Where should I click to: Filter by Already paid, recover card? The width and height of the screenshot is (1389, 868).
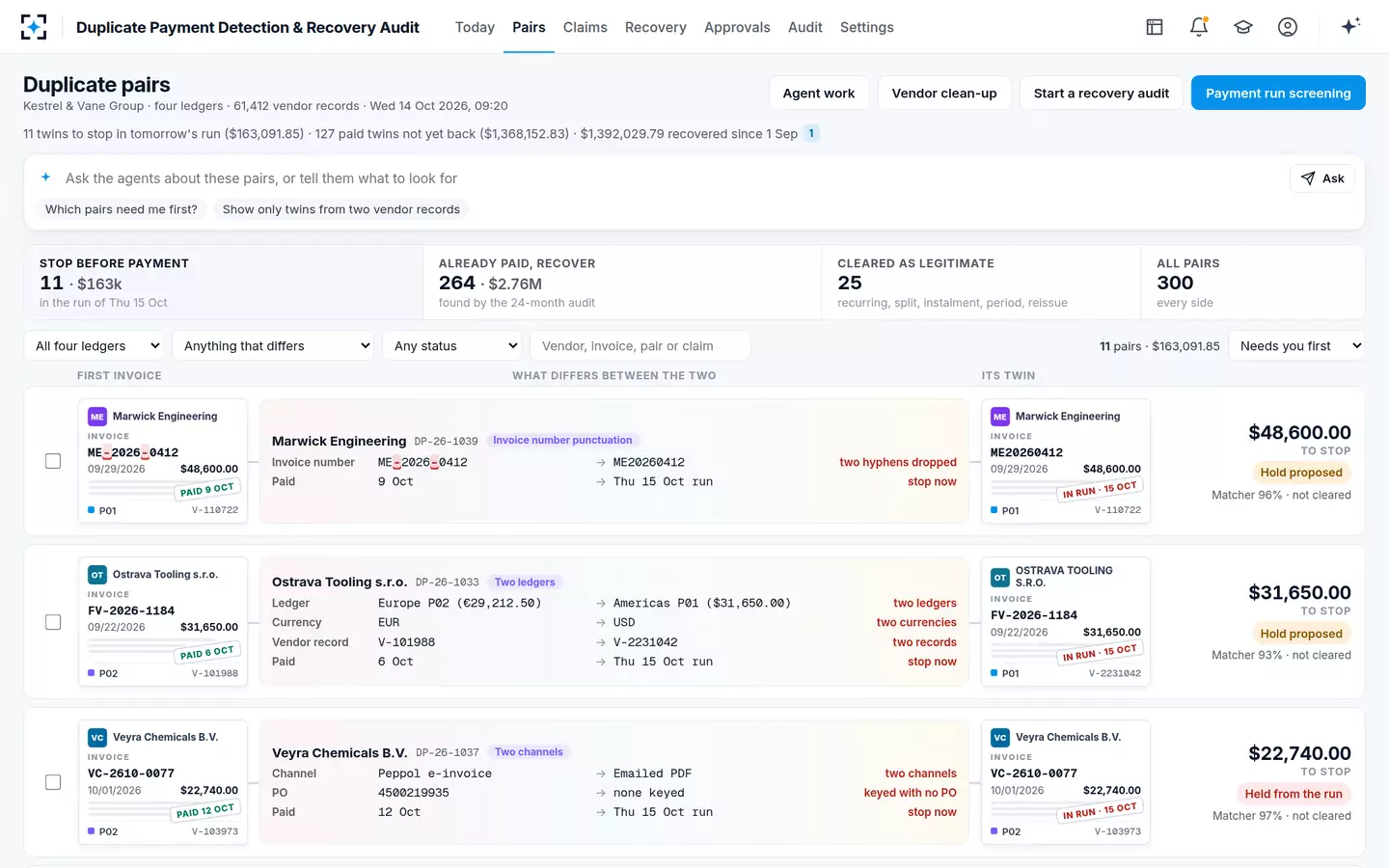point(622,282)
